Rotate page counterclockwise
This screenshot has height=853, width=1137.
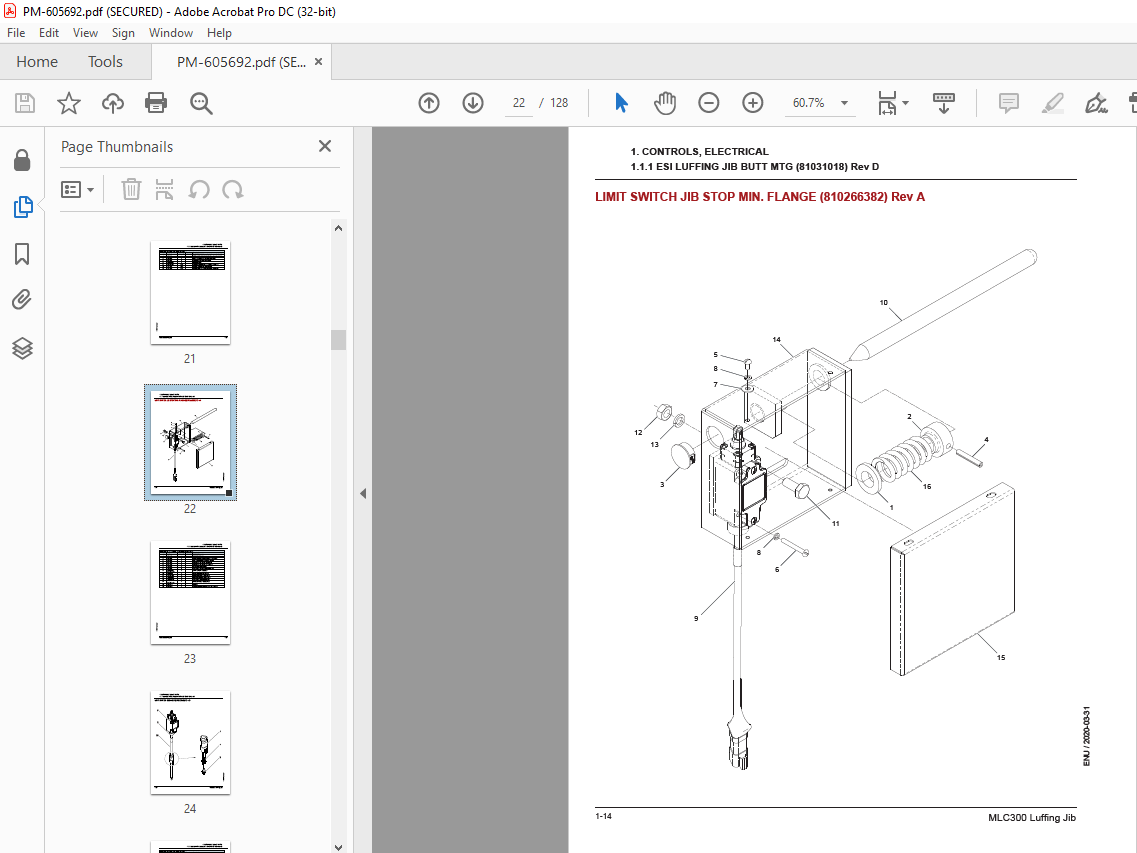199,189
